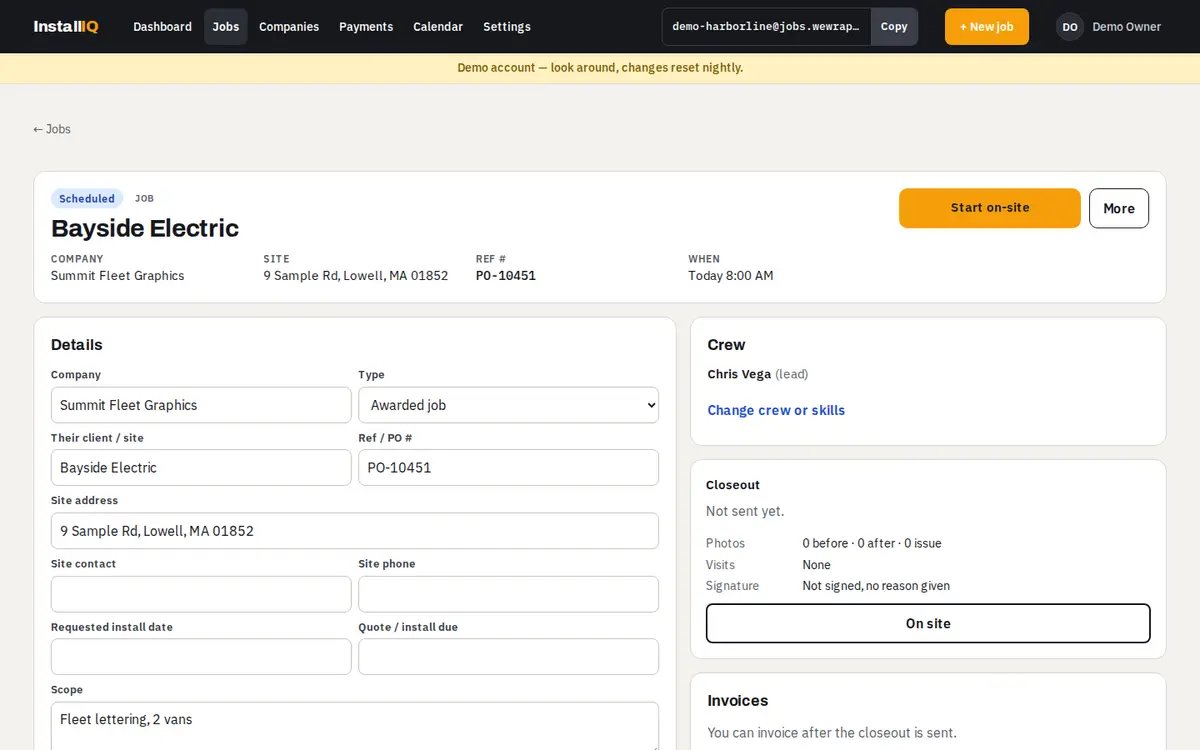Focus the empty Site phone field
This screenshot has height=750, width=1200.
pyautogui.click(x=509, y=594)
